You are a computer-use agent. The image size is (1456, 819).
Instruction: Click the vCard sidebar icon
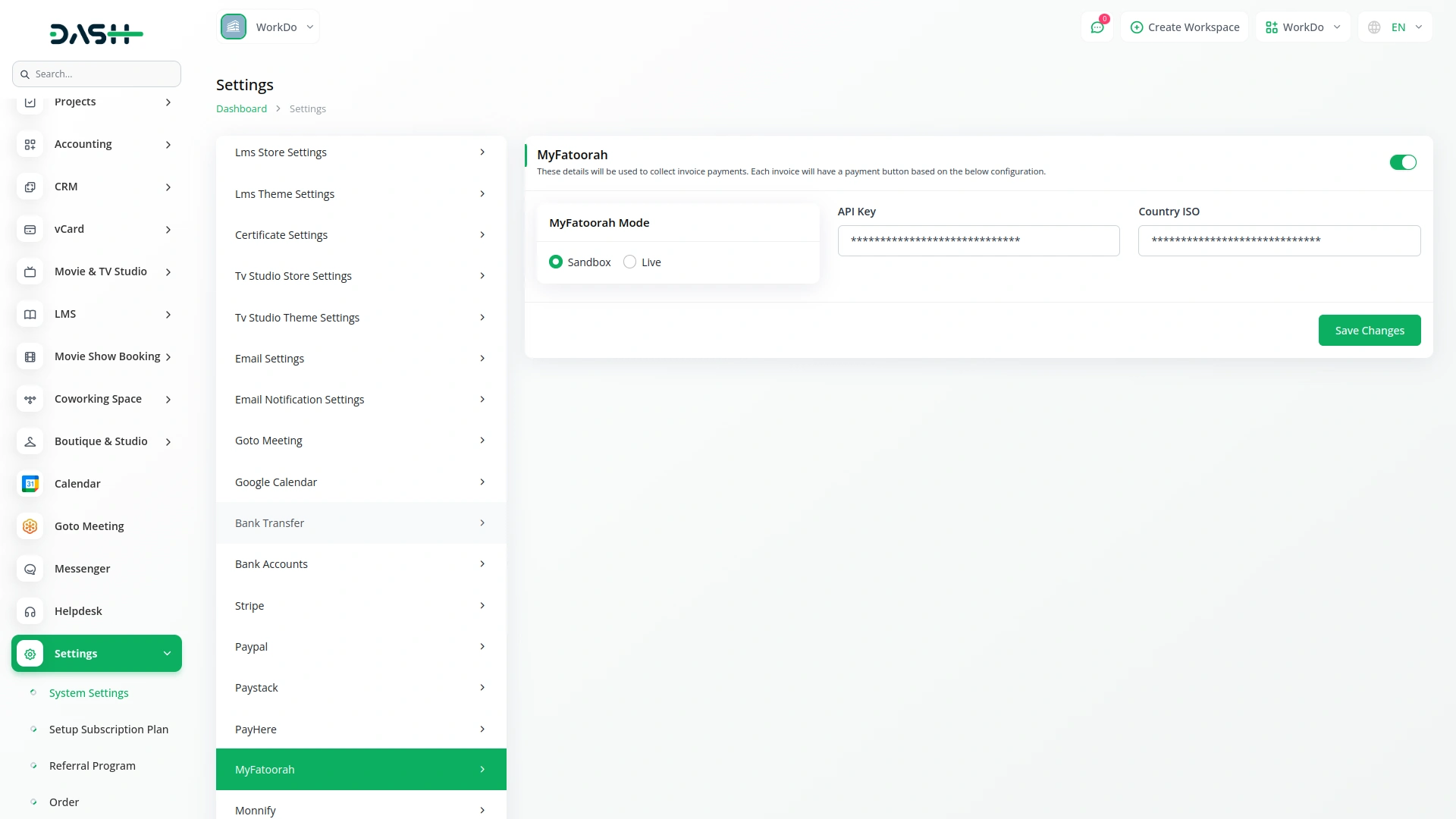30,229
